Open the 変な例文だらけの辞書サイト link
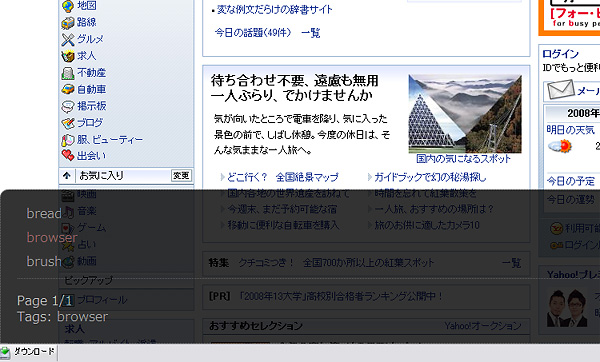The image size is (600, 362). [274, 10]
